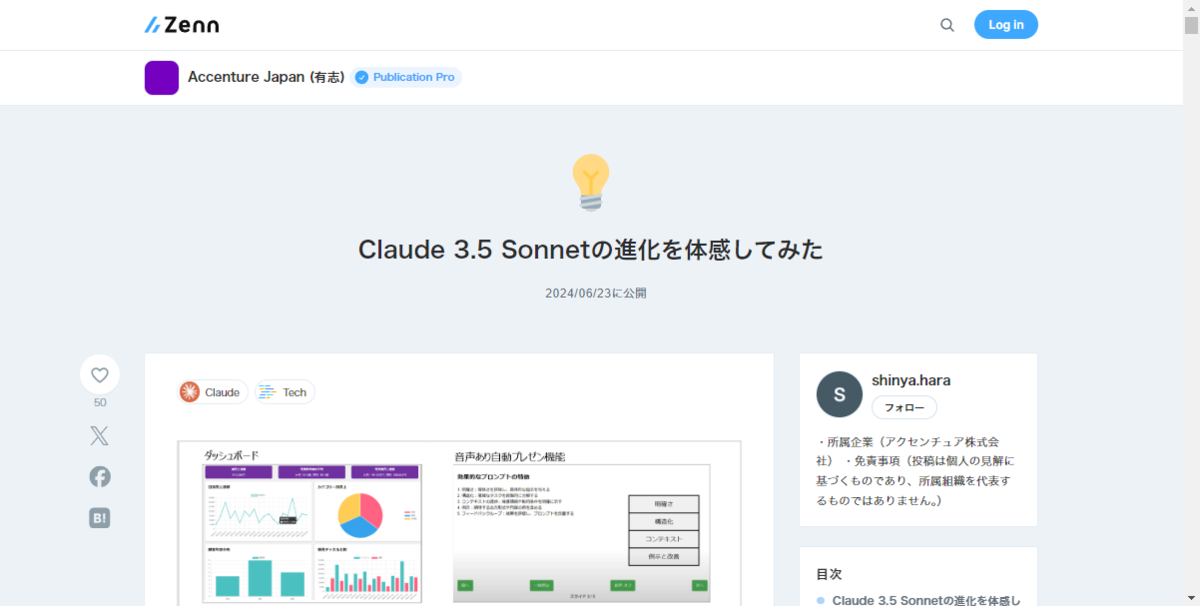Click the scrollbar up arrow
The image size is (1200, 606).
1191,7
